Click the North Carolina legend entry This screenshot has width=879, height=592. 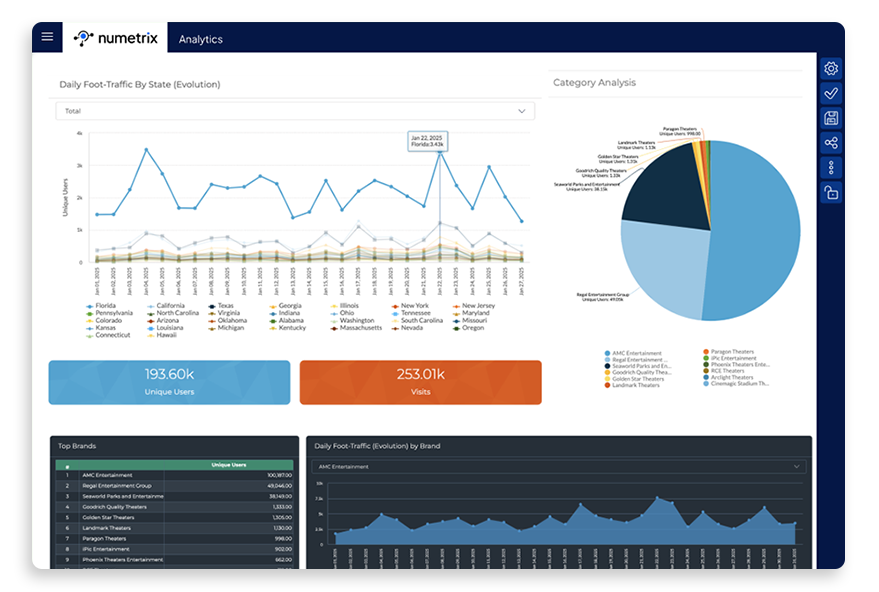click(173, 313)
